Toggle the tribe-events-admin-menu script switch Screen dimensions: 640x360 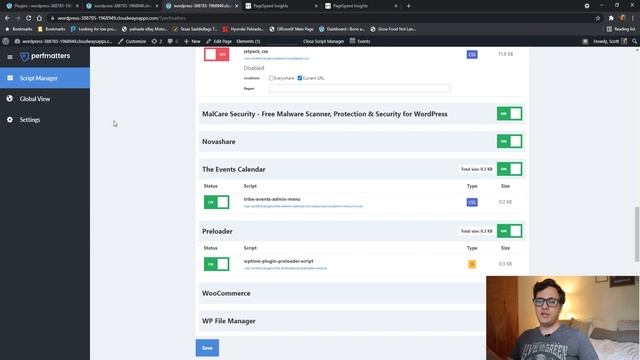[216, 202]
